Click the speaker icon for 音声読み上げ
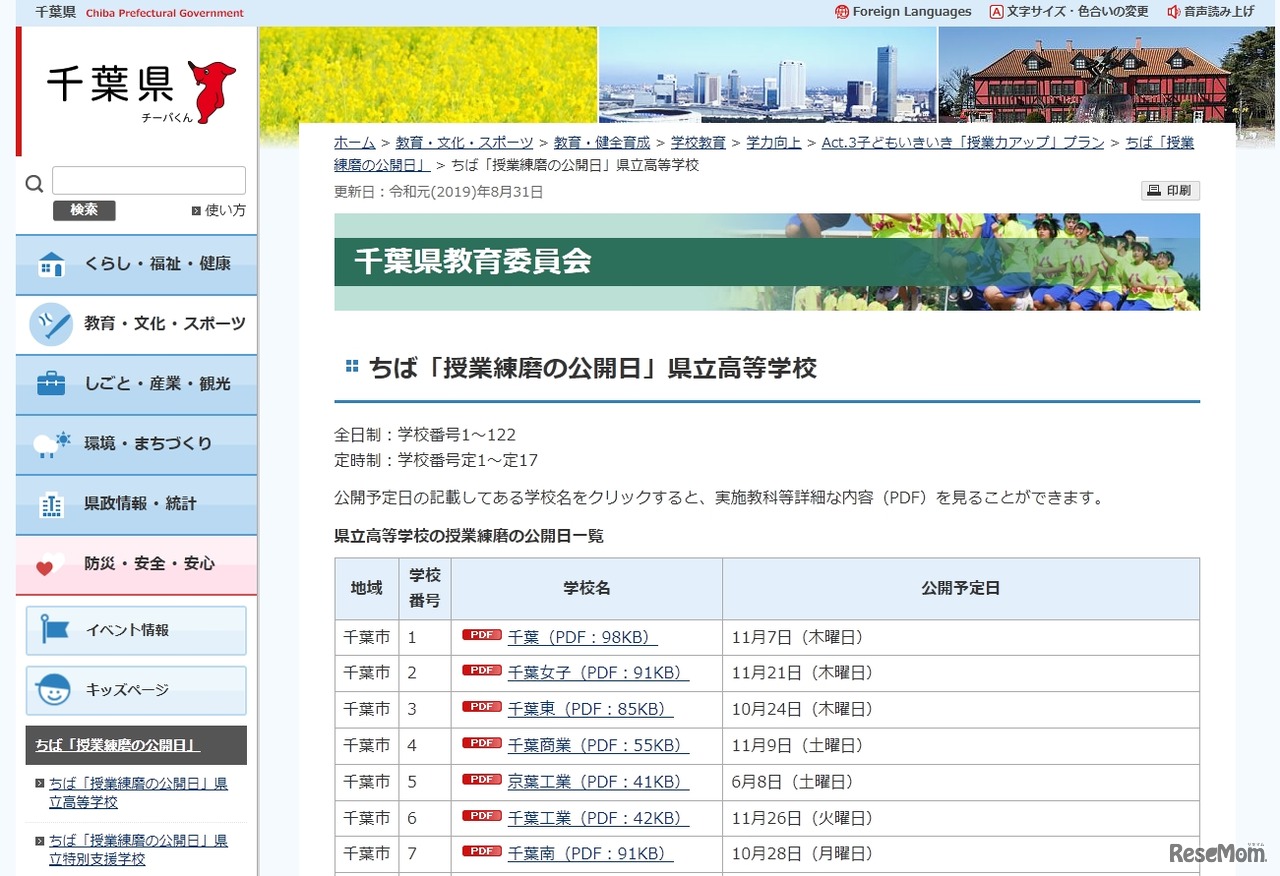 (1175, 12)
